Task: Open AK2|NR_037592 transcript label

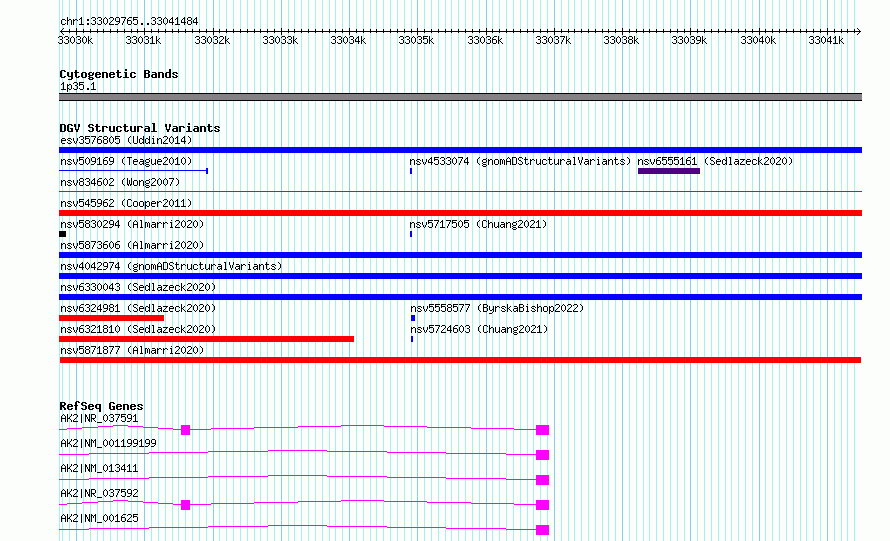Action: (99, 493)
